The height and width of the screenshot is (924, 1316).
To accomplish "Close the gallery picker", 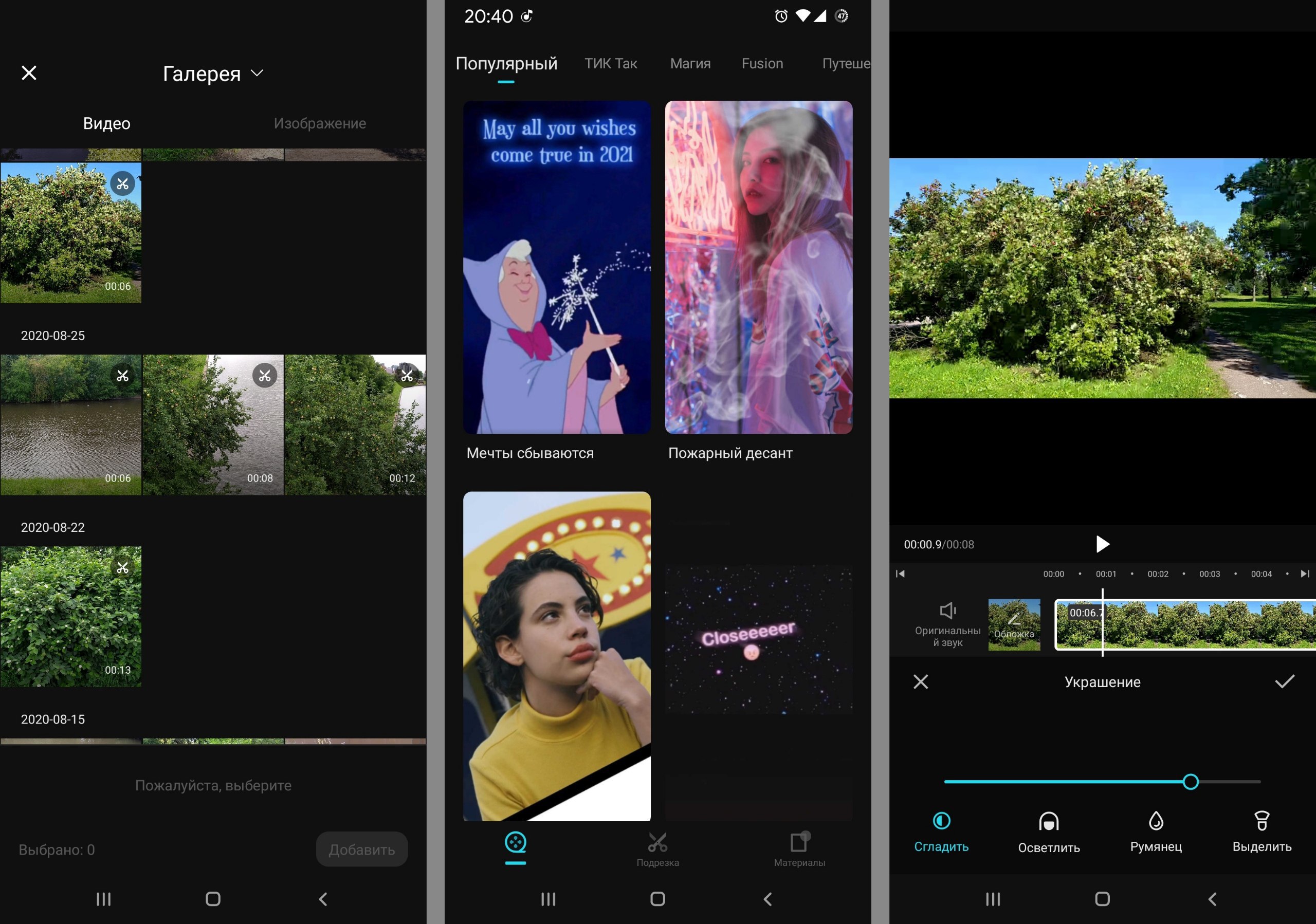I will pos(29,73).
